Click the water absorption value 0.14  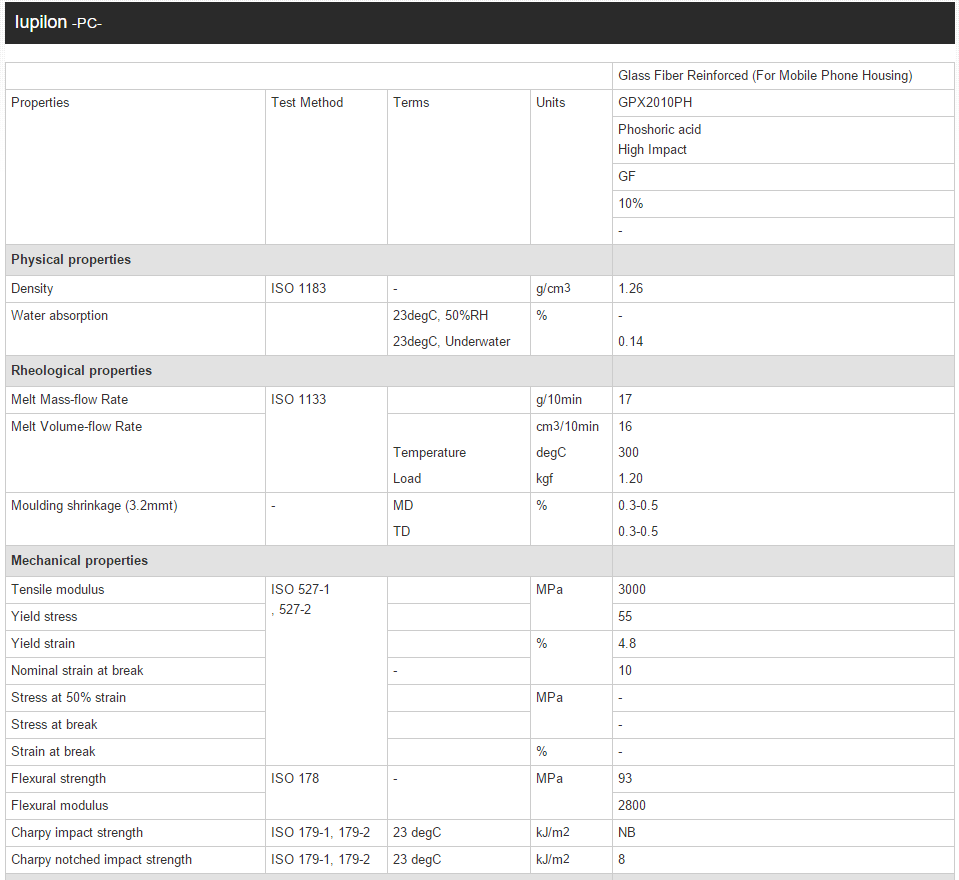pos(631,342)
